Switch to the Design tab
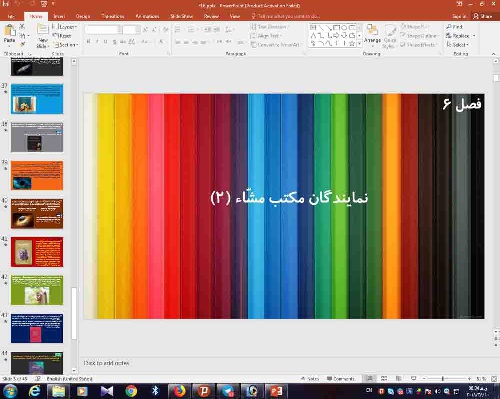Image resolution: width=500 pixels, height=399 pixels. pos(83,16)
